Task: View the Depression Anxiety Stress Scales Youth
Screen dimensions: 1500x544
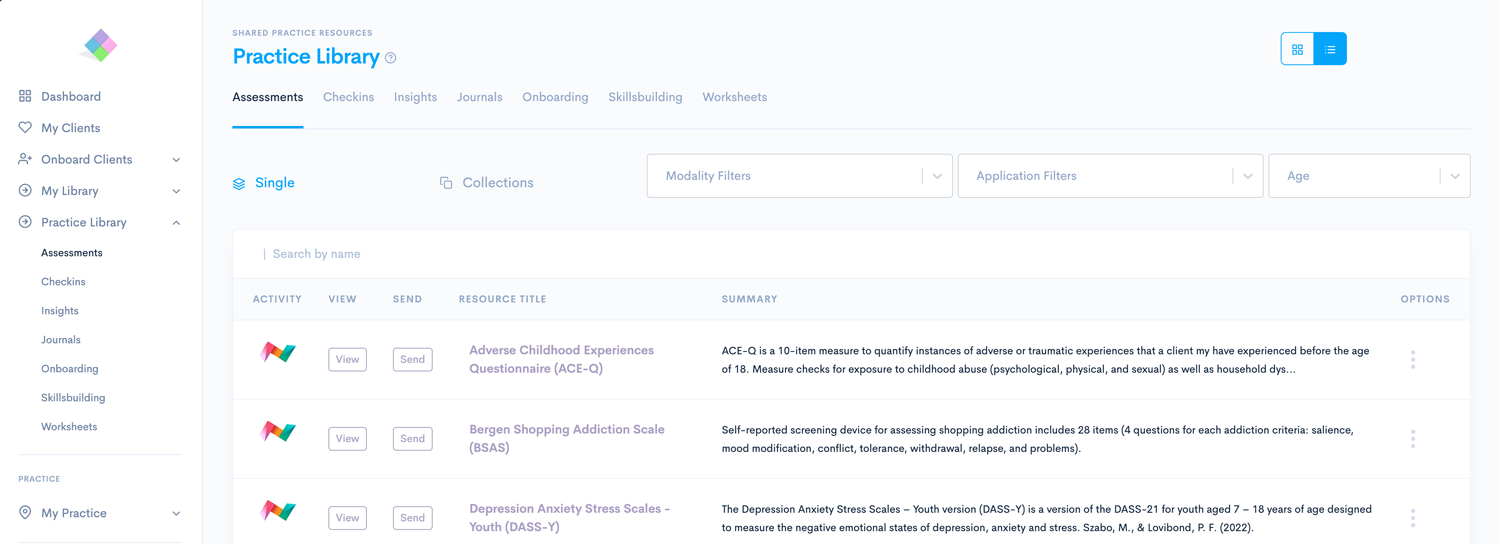Action: coord(347,517)
